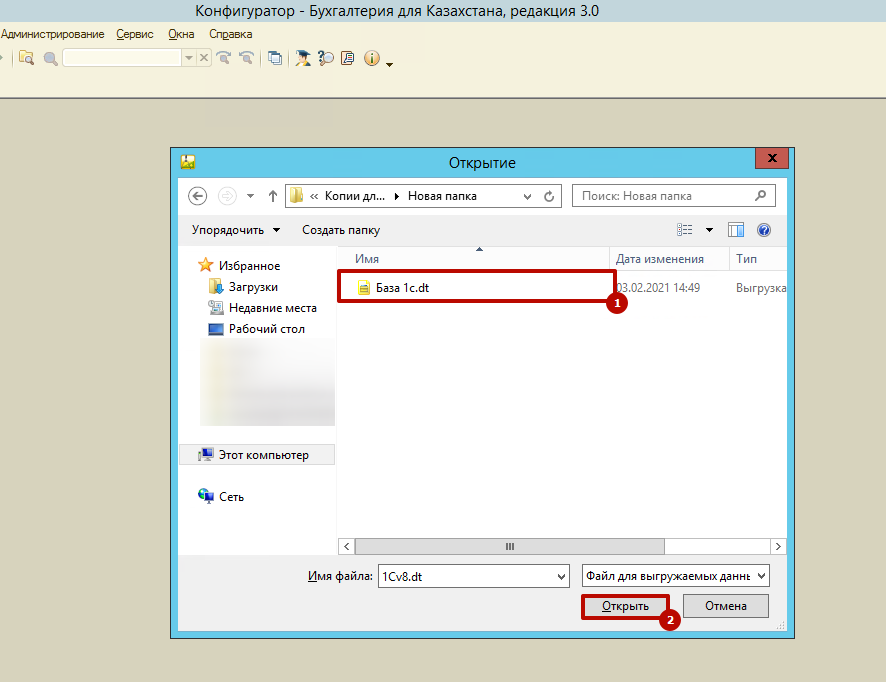The height and width of the screenshot is (682, 886).
Task: Open the About info icon in toolbar
Action: coord(372,58)
